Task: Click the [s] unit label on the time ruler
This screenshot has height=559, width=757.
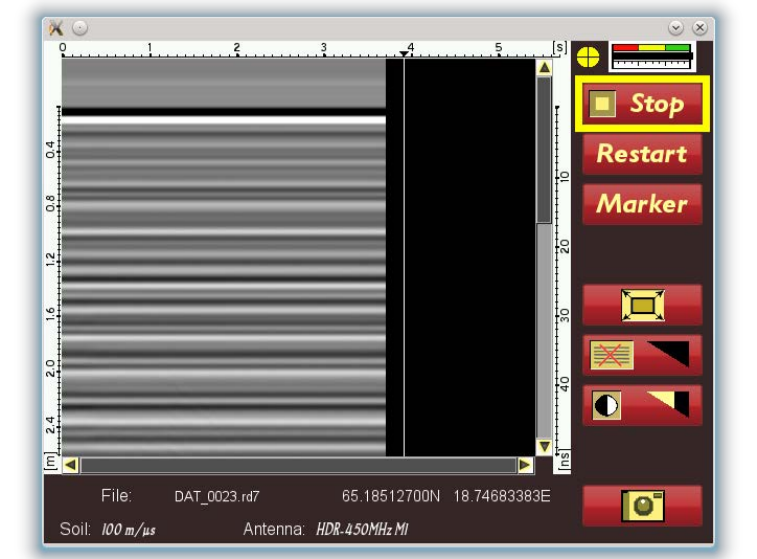Action: pos(560,47)
